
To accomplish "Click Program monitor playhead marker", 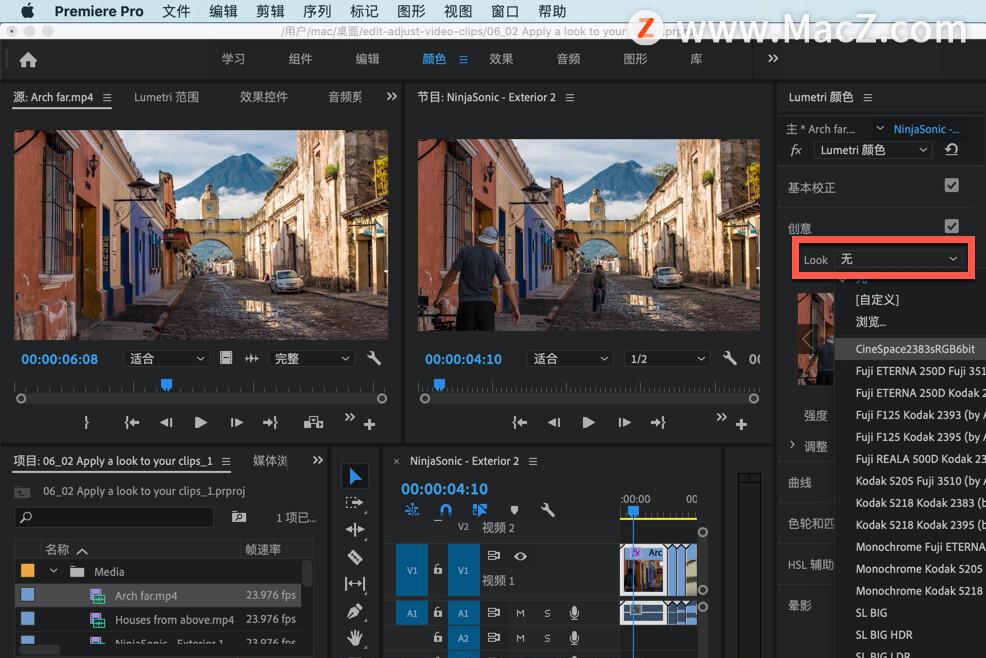I will click(440, 384).
